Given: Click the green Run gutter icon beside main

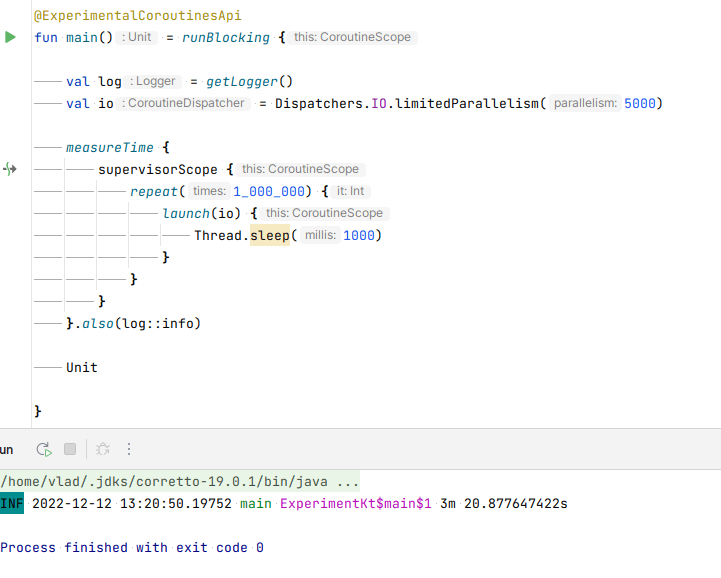Looking at the screenshot, I should click(10, 37).
